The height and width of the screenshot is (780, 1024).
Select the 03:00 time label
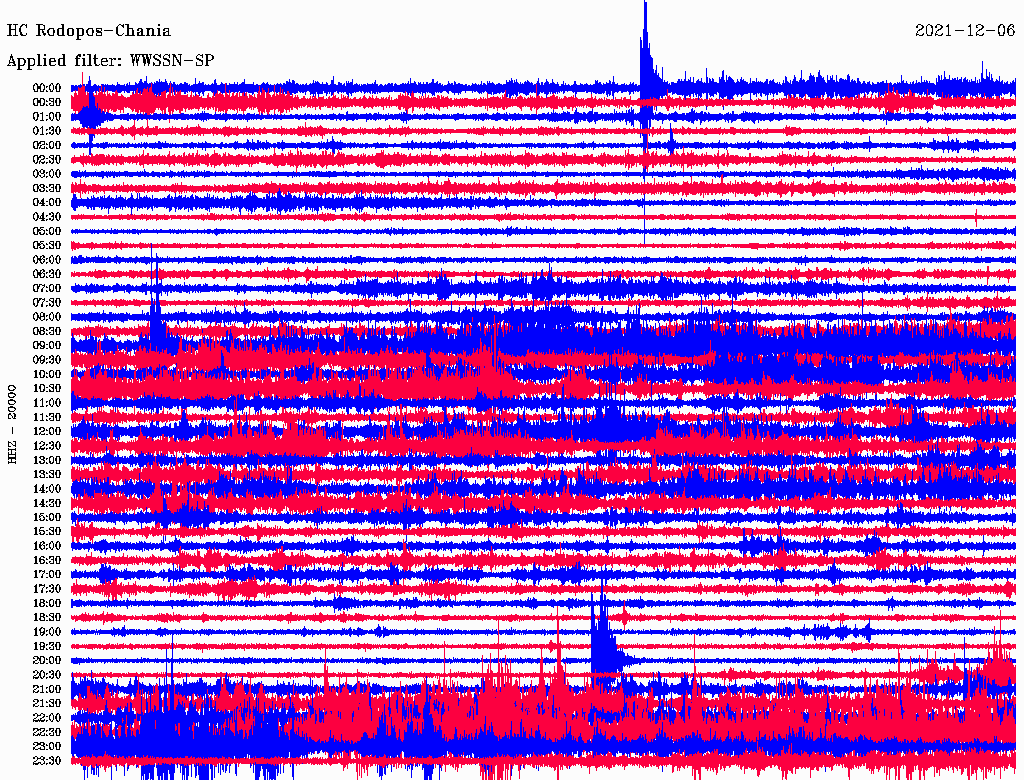tap(47, 174)
